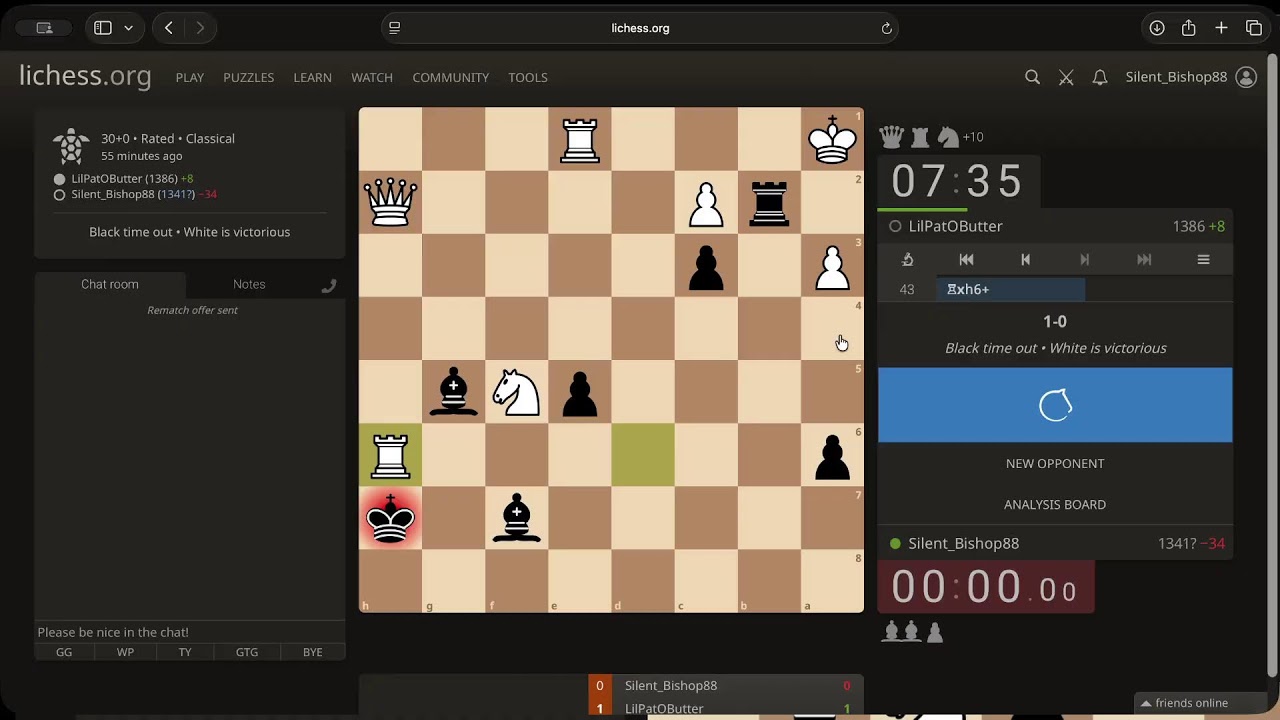Open Silent_Bishop88 name beside the clock

(x=963, y=543)
